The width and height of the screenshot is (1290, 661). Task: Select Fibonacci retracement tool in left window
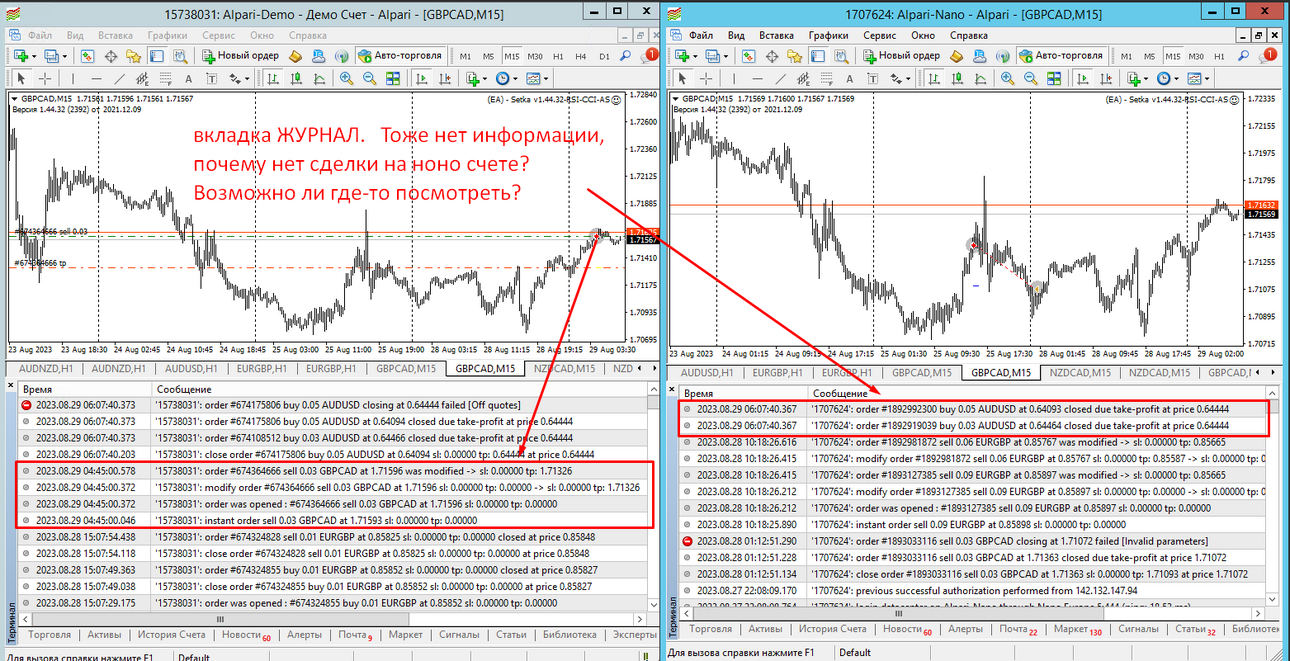coord(165,78)
